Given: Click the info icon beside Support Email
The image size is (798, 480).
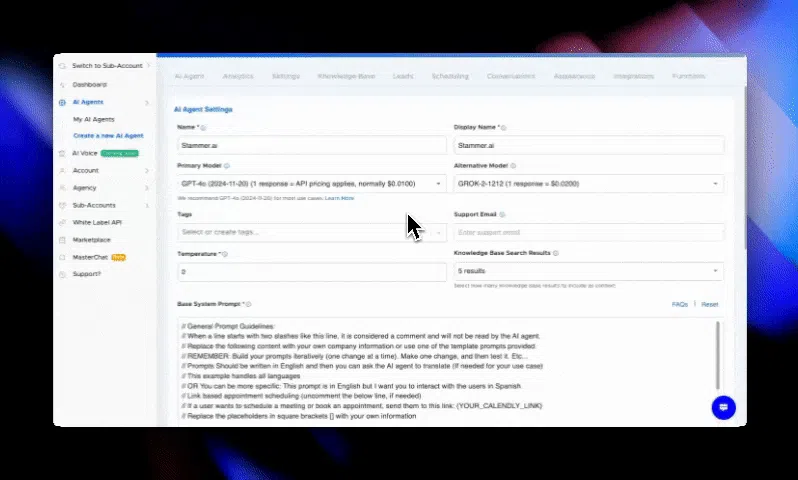Looking at the screenshot, I should click(x=502, y=215).
